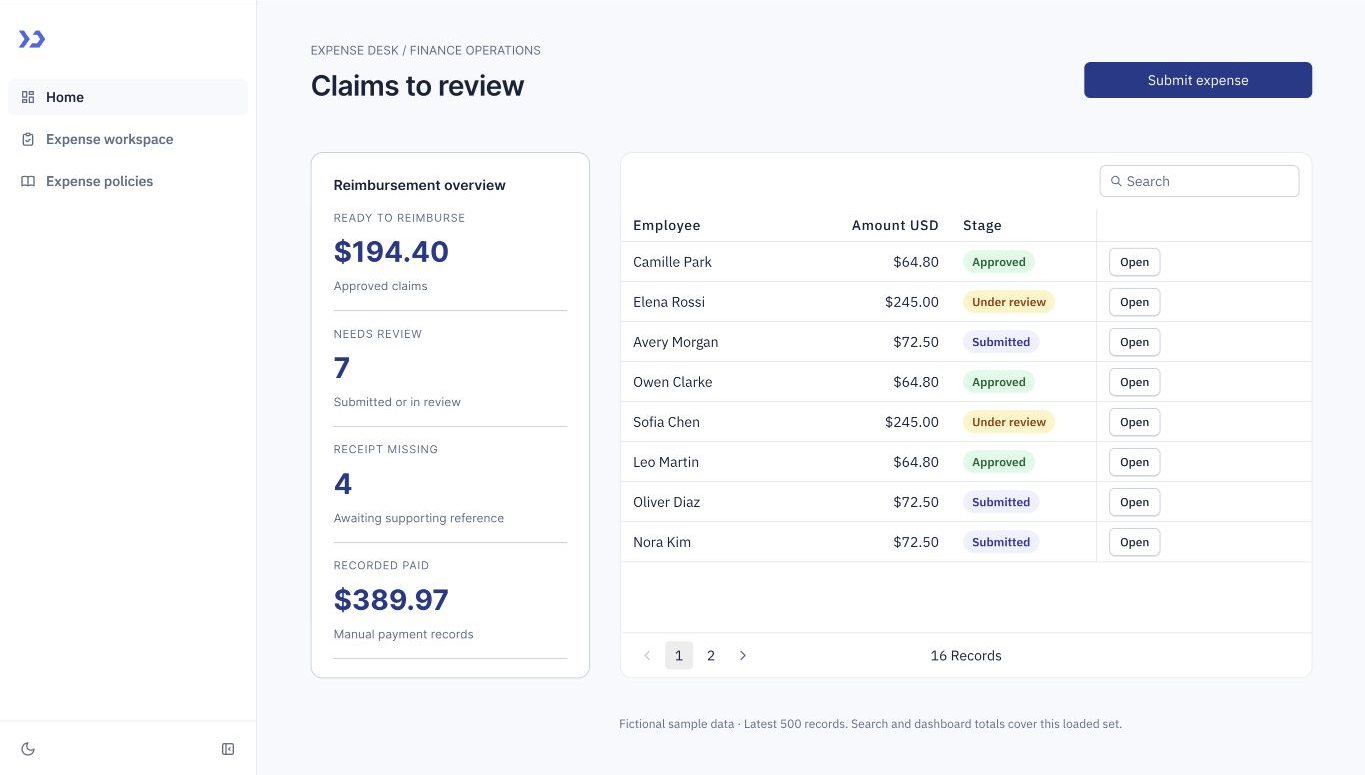Click the $194.40 ready to reimburse value

(x=391, y=251)
